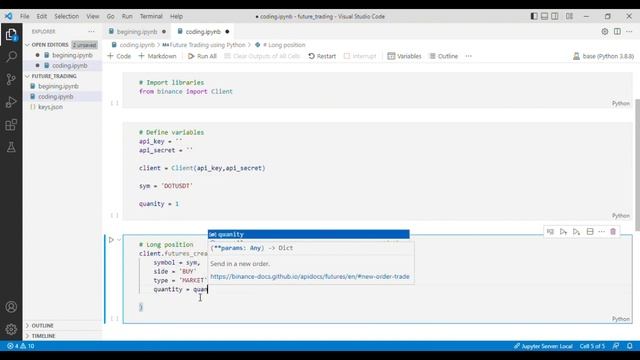Open the Explorer view in activity bar
The image size is (640, 360).
click(x=11, y=34)
